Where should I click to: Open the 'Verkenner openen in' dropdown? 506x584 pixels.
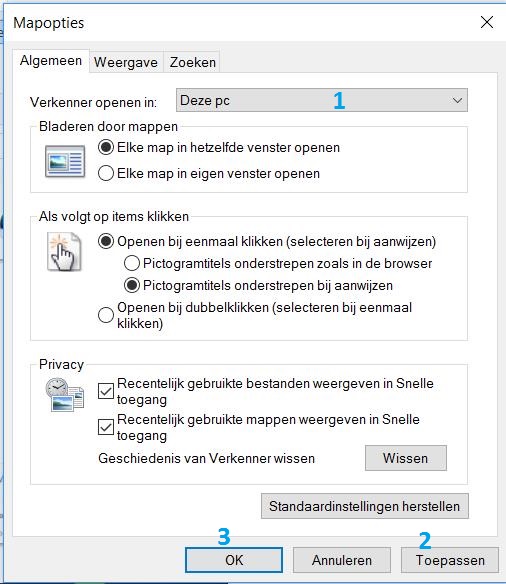click(322, 100)
